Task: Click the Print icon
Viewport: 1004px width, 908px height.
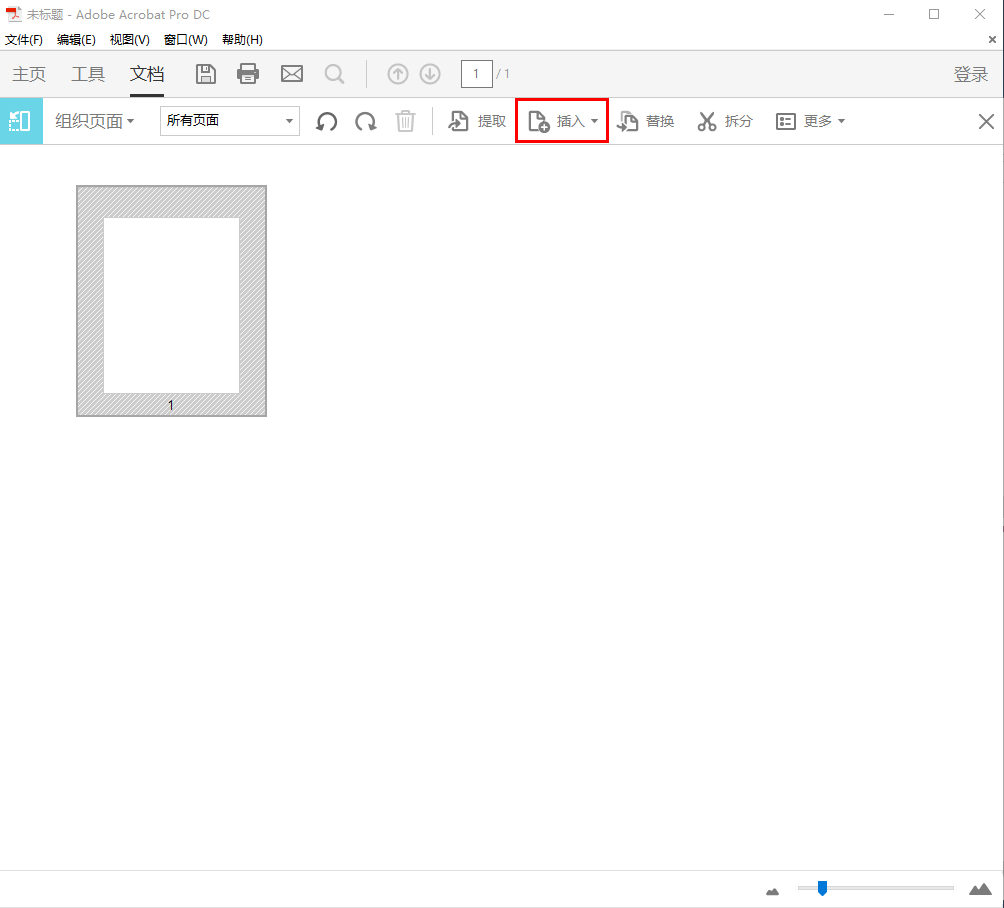Action: coord(248,74)
